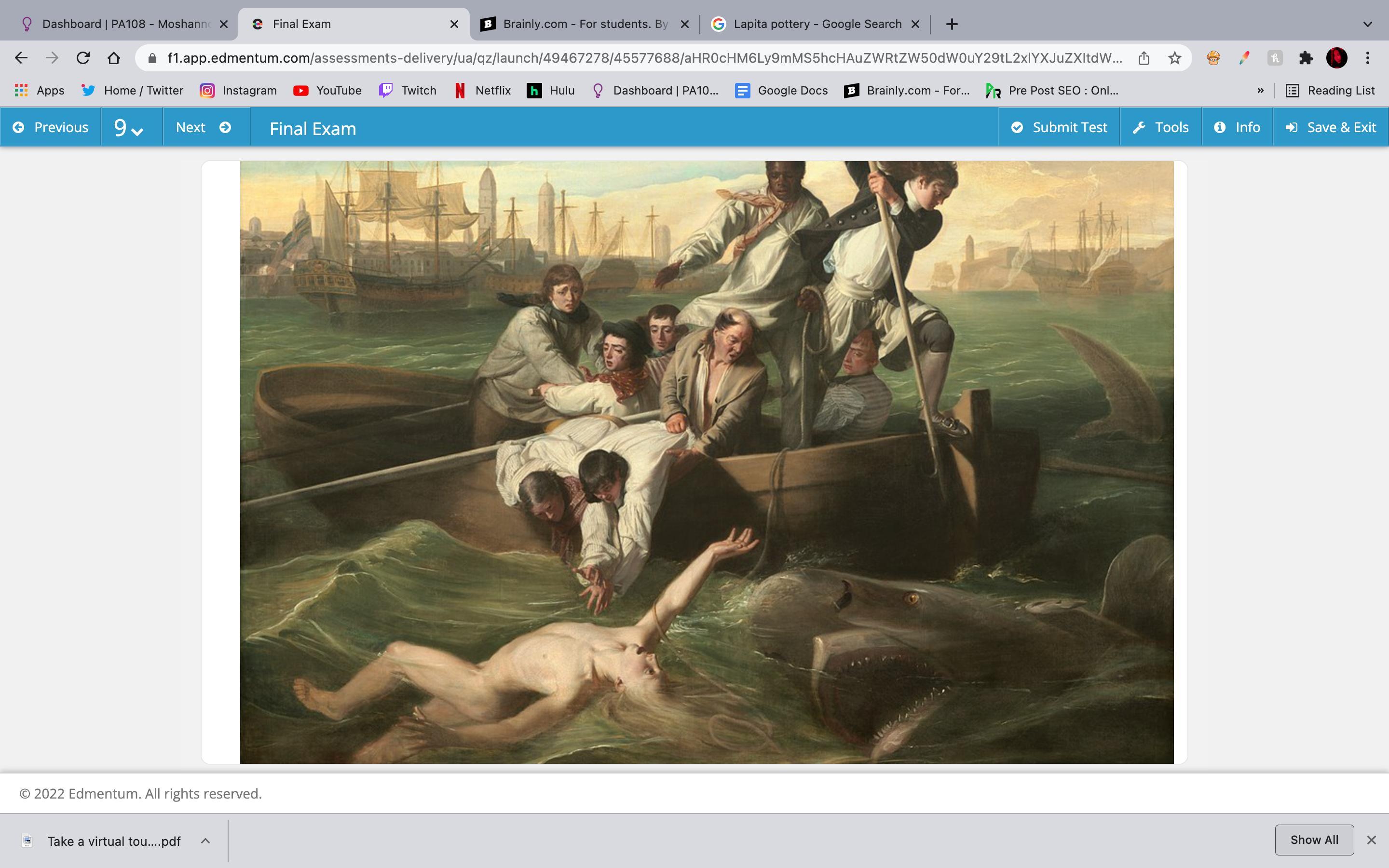Open the Tools menu
1389x868 pixels.
point(1160,127)
